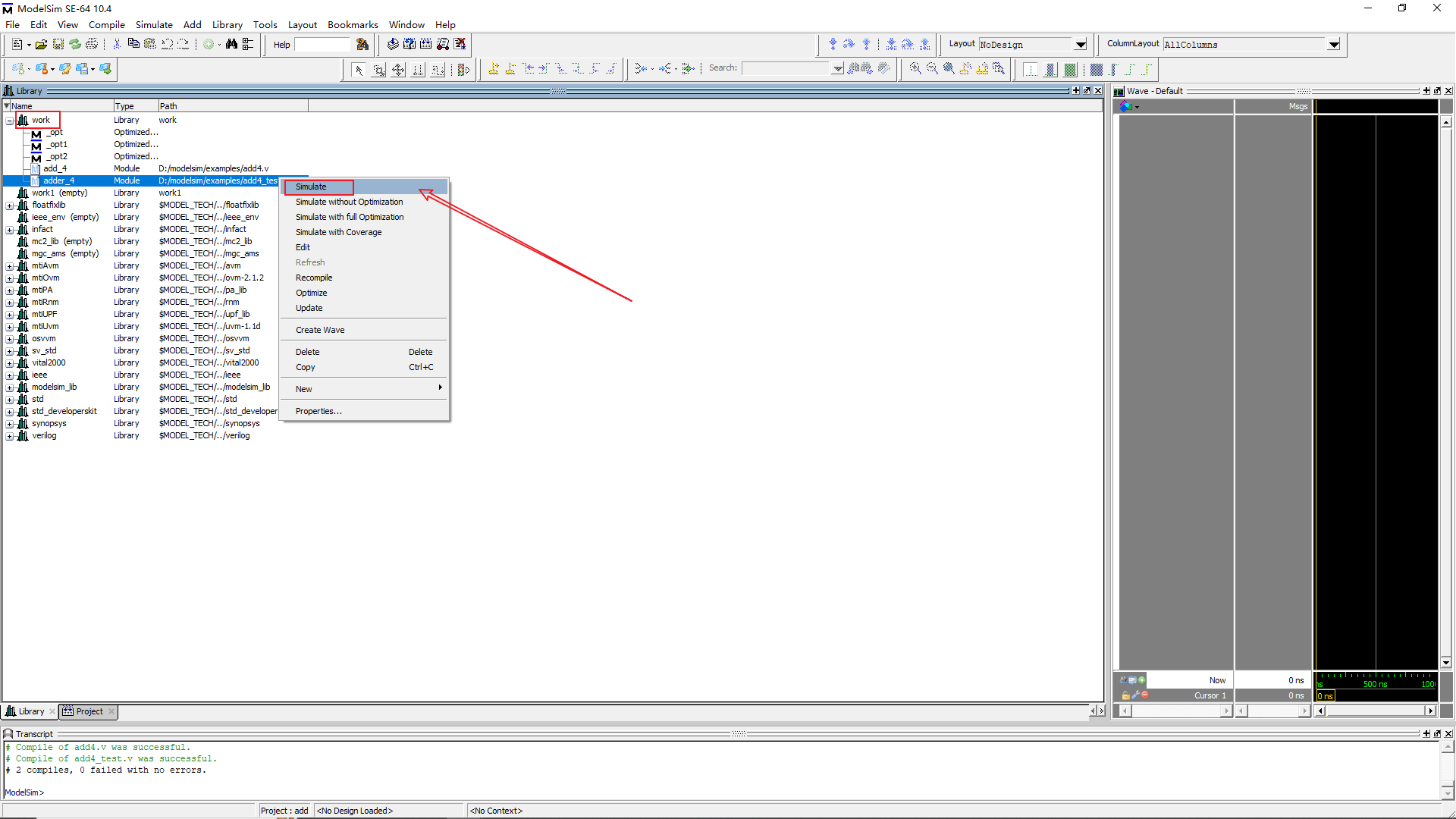Click the Zoom Out magnifier icon
The image size is (1456, 819).
(932, 69)
